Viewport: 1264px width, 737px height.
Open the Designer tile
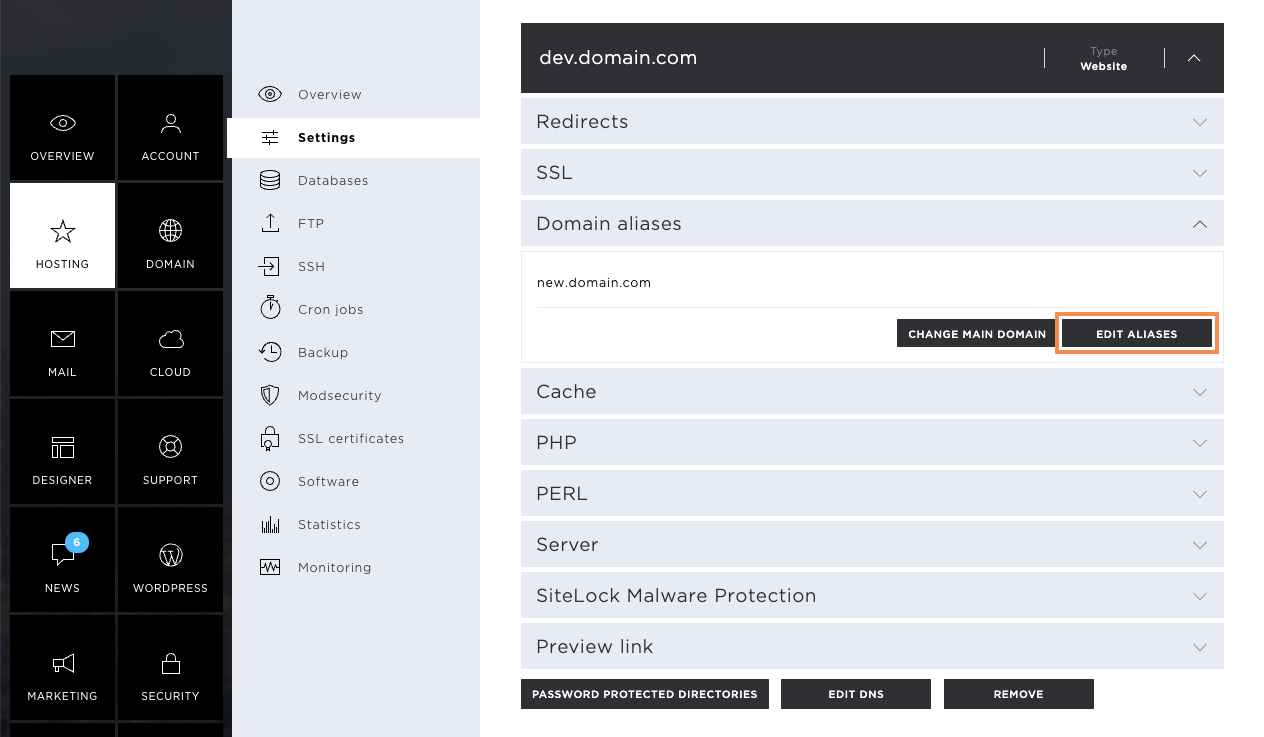click(x=62, y=452)
